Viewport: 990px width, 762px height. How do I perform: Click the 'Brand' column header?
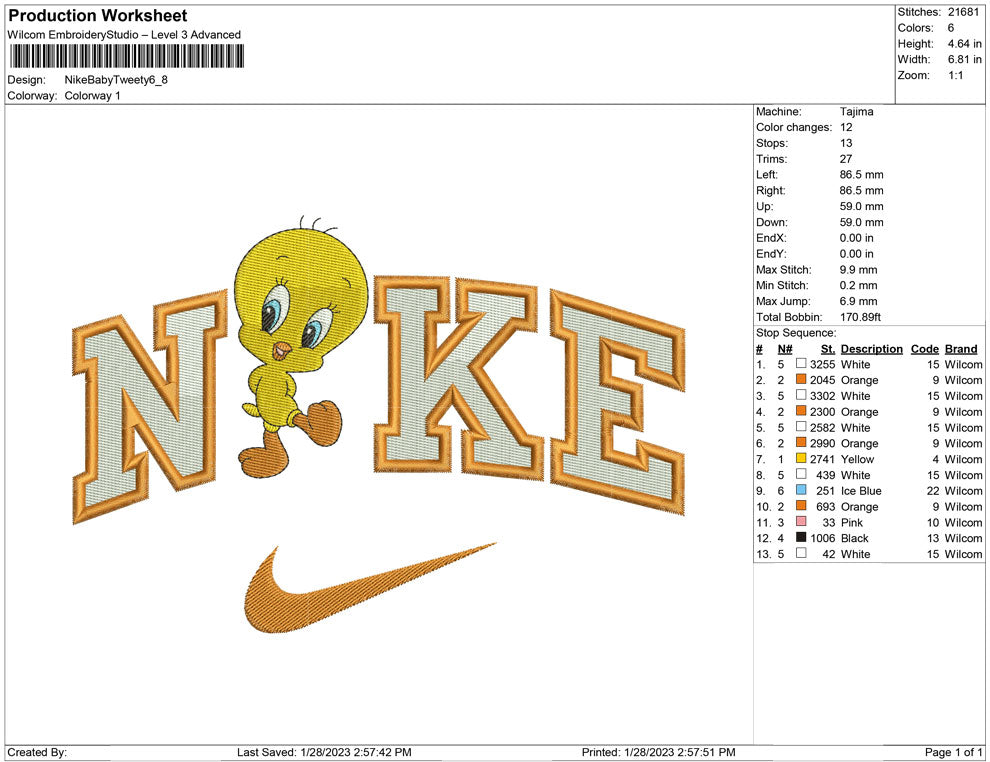coord(960,348)
